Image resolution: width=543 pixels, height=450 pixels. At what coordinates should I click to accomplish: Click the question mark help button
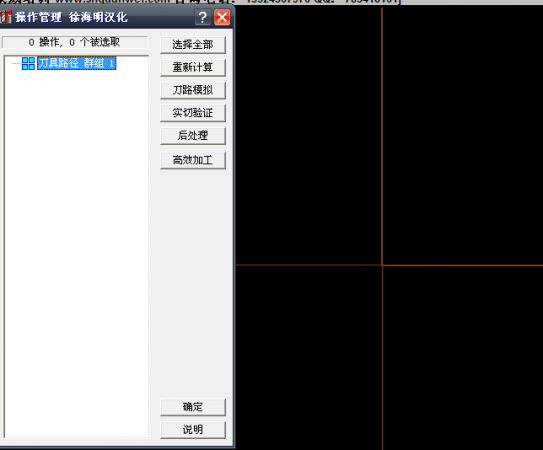(203, 17)
